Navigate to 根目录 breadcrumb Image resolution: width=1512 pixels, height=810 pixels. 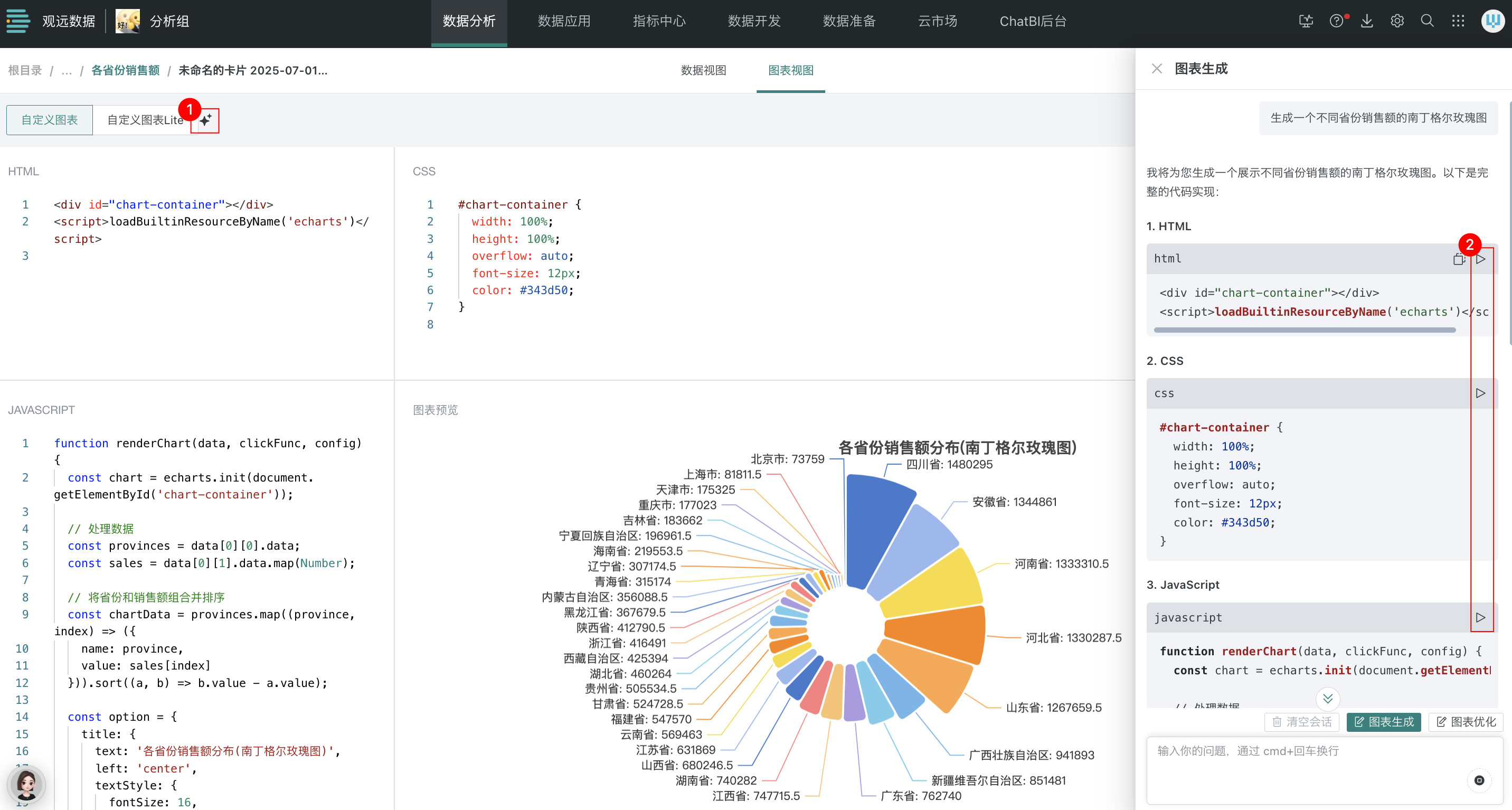coord(25,70)
